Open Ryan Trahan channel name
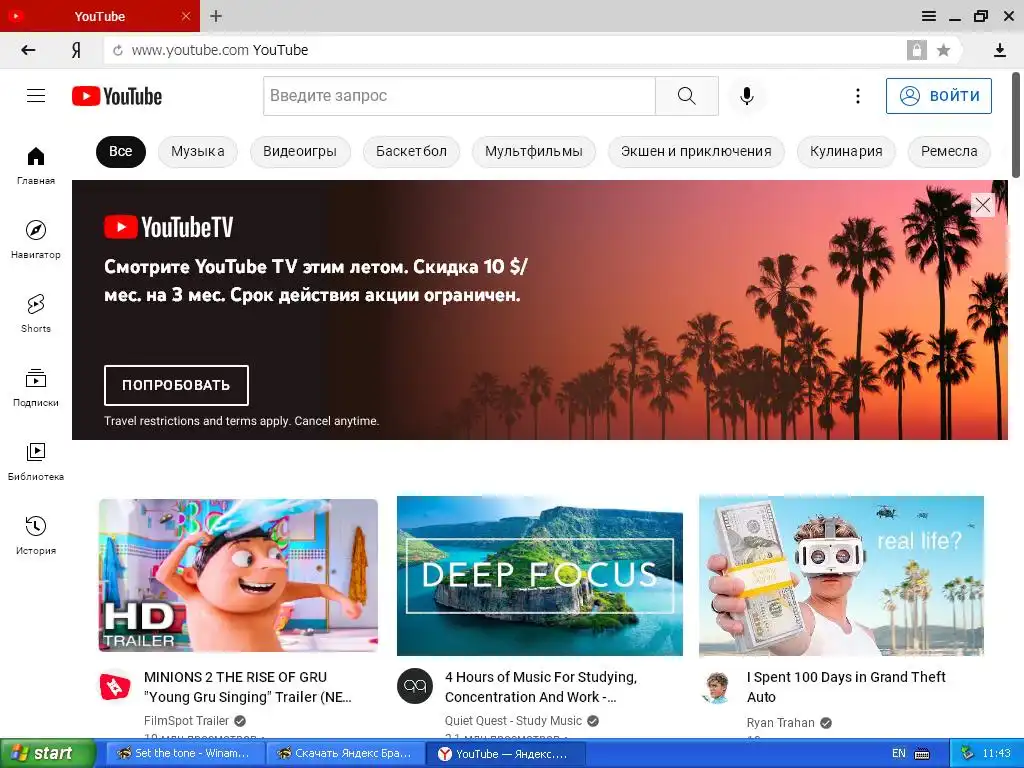Image resolution: width=1024 pixels, height=768 pixels. [780, 723]
